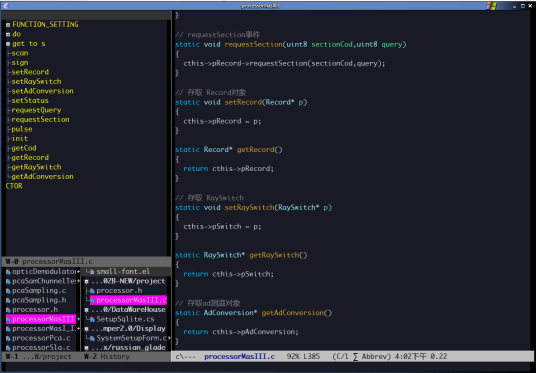Click file icon beside processorMasI_I entry

[x=8, y=329]
